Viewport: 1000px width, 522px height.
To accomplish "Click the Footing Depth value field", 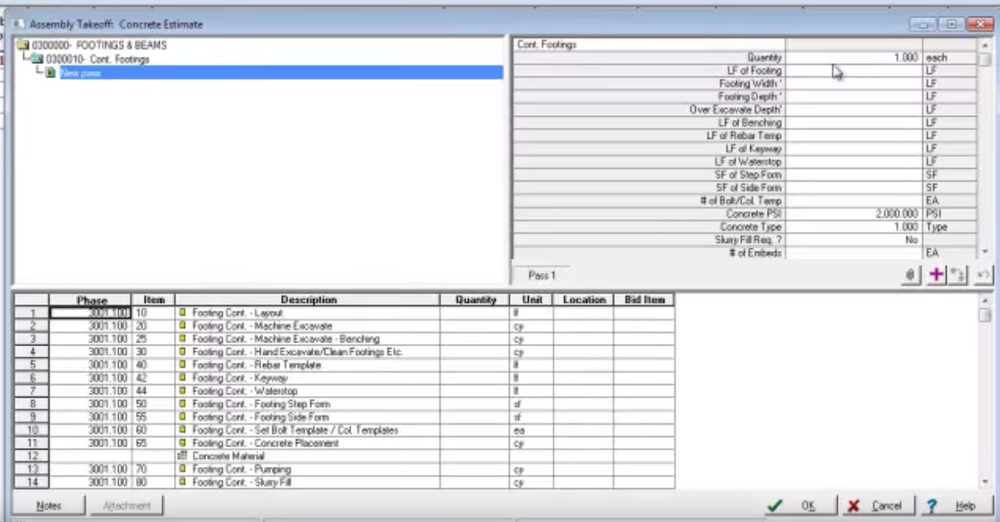I will point(853,96).
